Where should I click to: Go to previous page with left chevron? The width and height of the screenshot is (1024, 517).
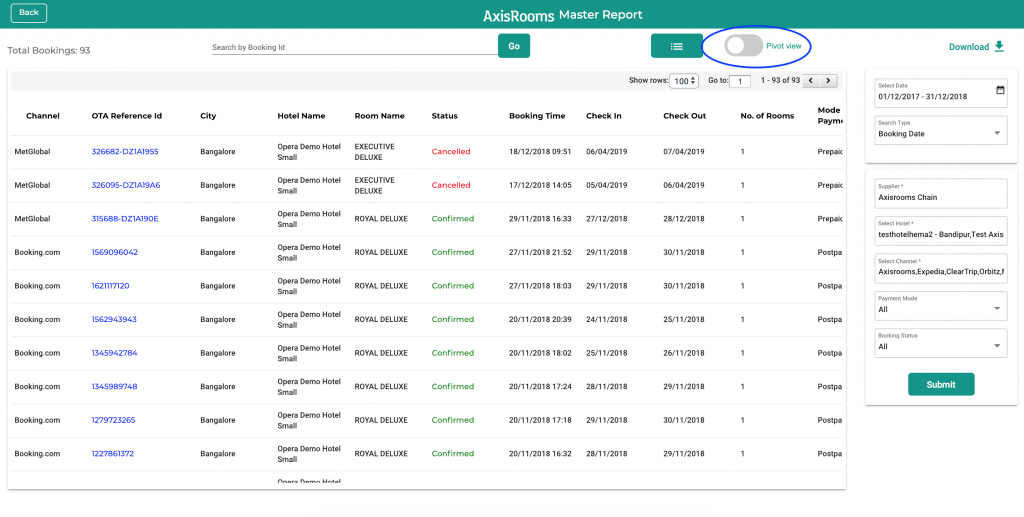(811, 81)
